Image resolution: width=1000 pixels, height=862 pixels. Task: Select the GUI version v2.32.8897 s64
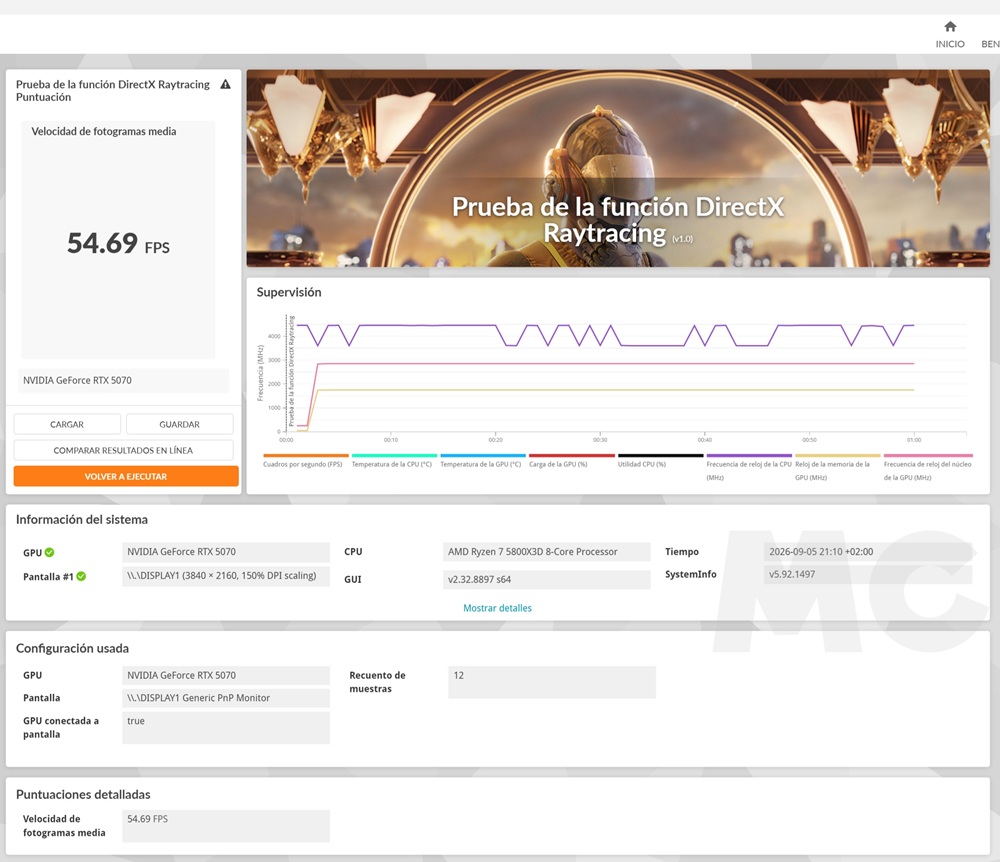point(547,580)
